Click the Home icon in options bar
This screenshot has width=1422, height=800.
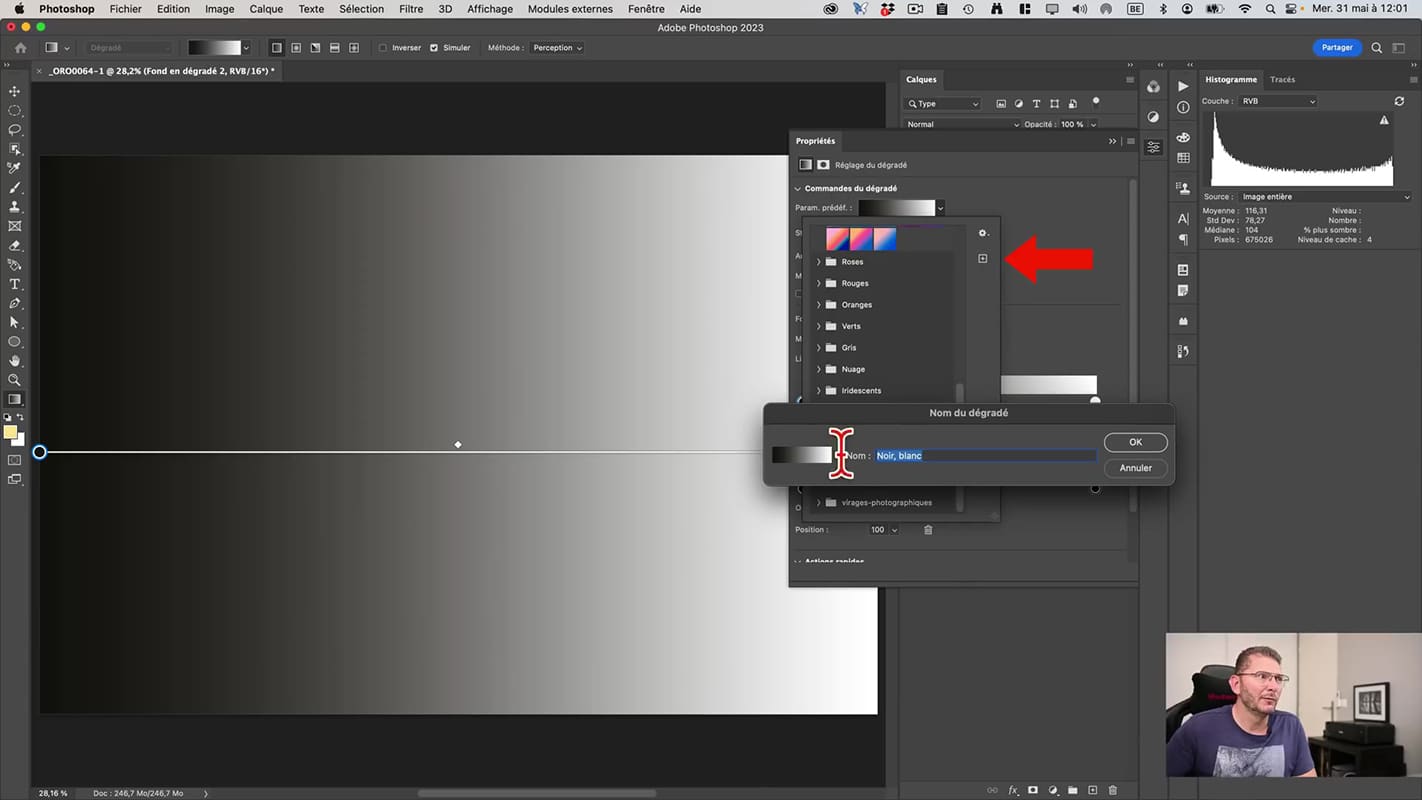click(21, 48)
